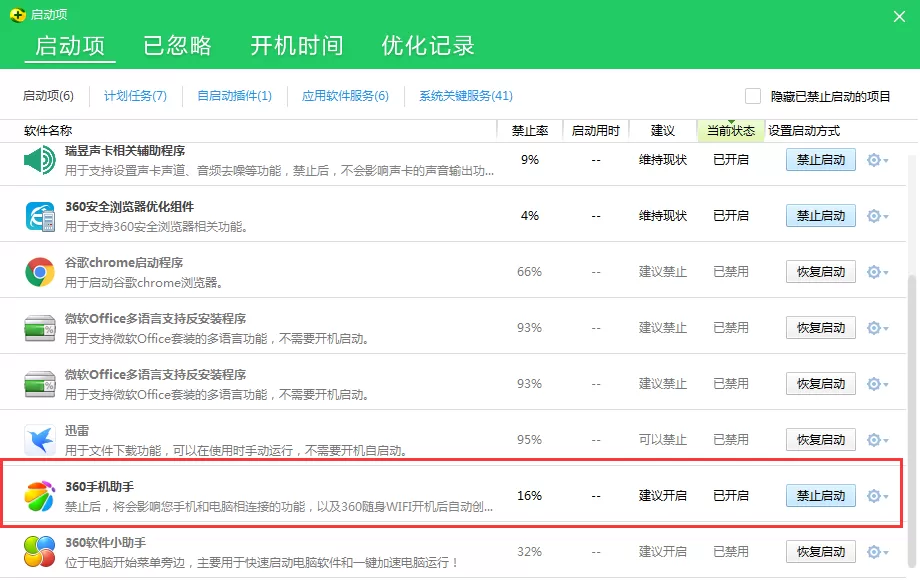Click the 360软件小助手 four-color icon

[x=40, y=551]
